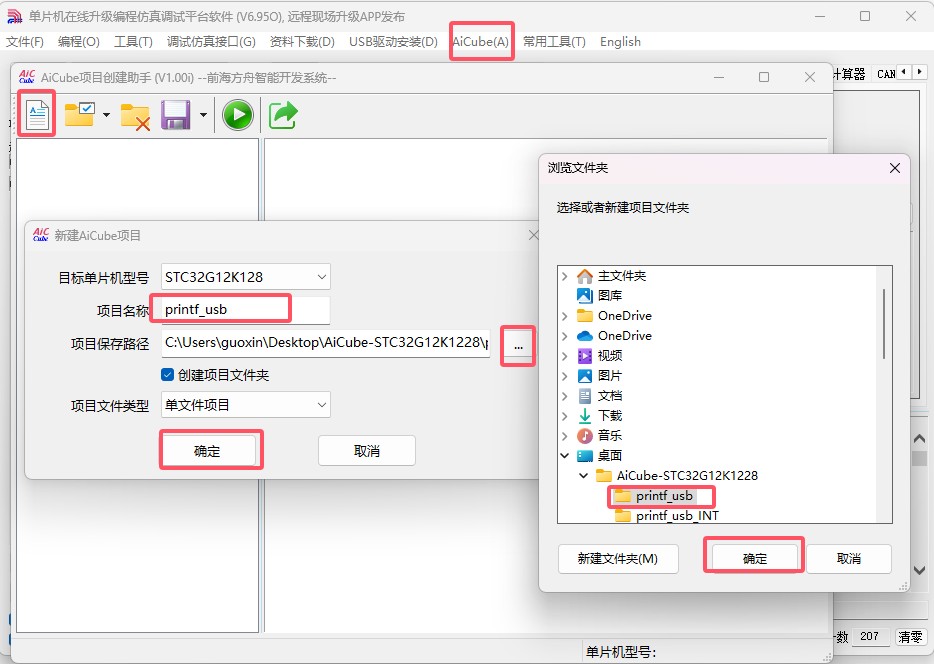Open project folder icon in AiCube toolbar
934x664 pixels.
tap(79, 114)
